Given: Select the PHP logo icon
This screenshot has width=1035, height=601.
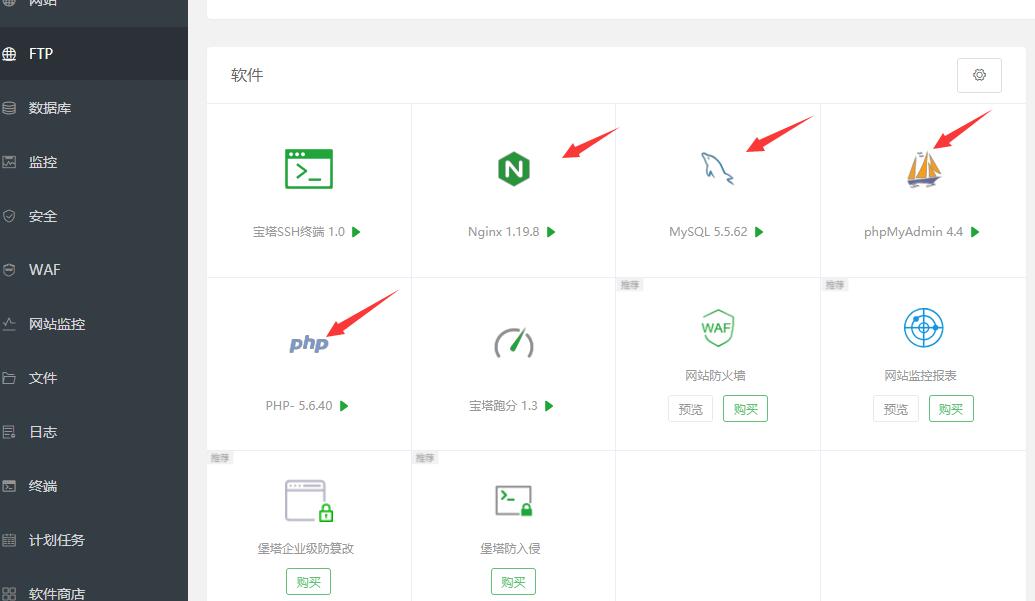Looking at the screenshot, I should click(x=308, y=343).
